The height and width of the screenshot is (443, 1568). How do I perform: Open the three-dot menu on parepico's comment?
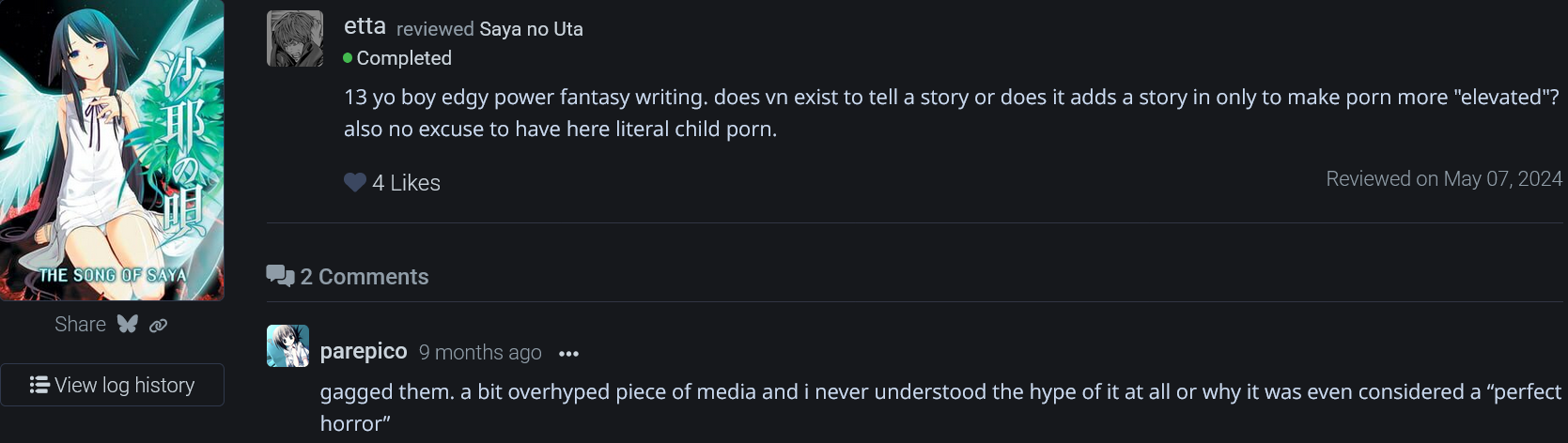coord(568,354)
